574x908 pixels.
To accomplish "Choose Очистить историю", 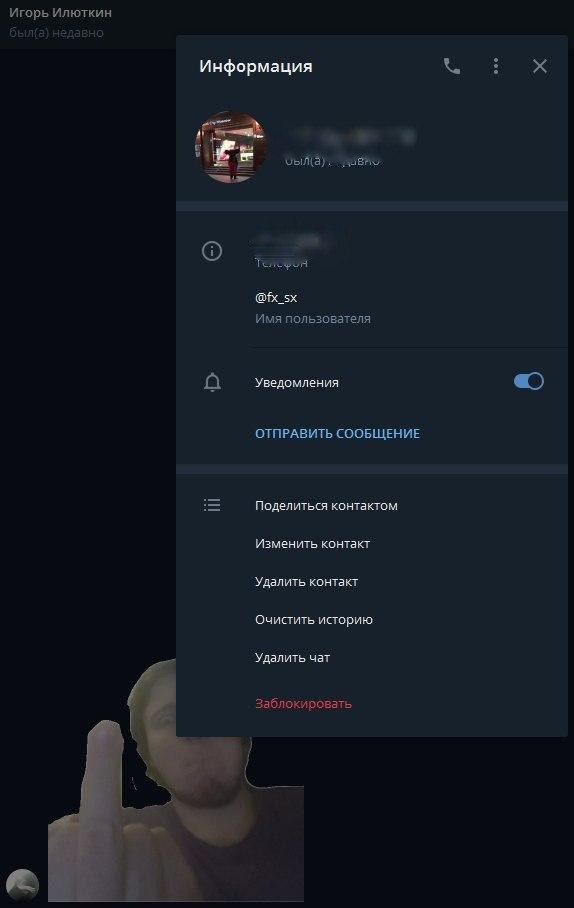I will point(314,620).
